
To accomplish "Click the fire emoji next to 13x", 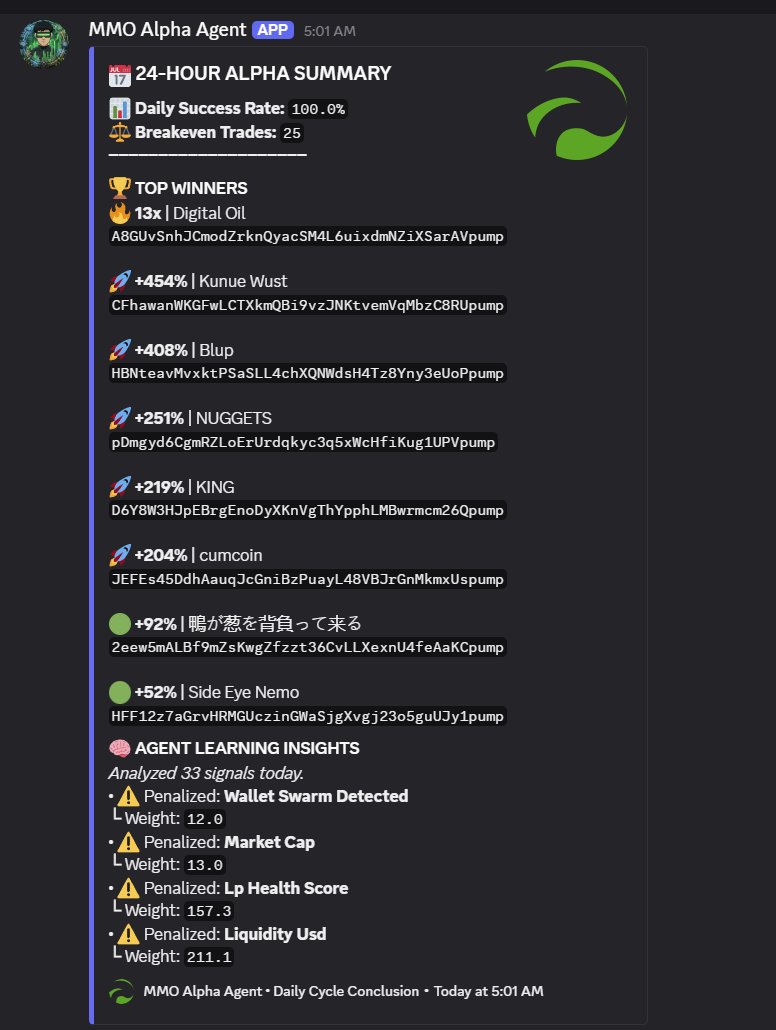I will [x=120, y=213].
